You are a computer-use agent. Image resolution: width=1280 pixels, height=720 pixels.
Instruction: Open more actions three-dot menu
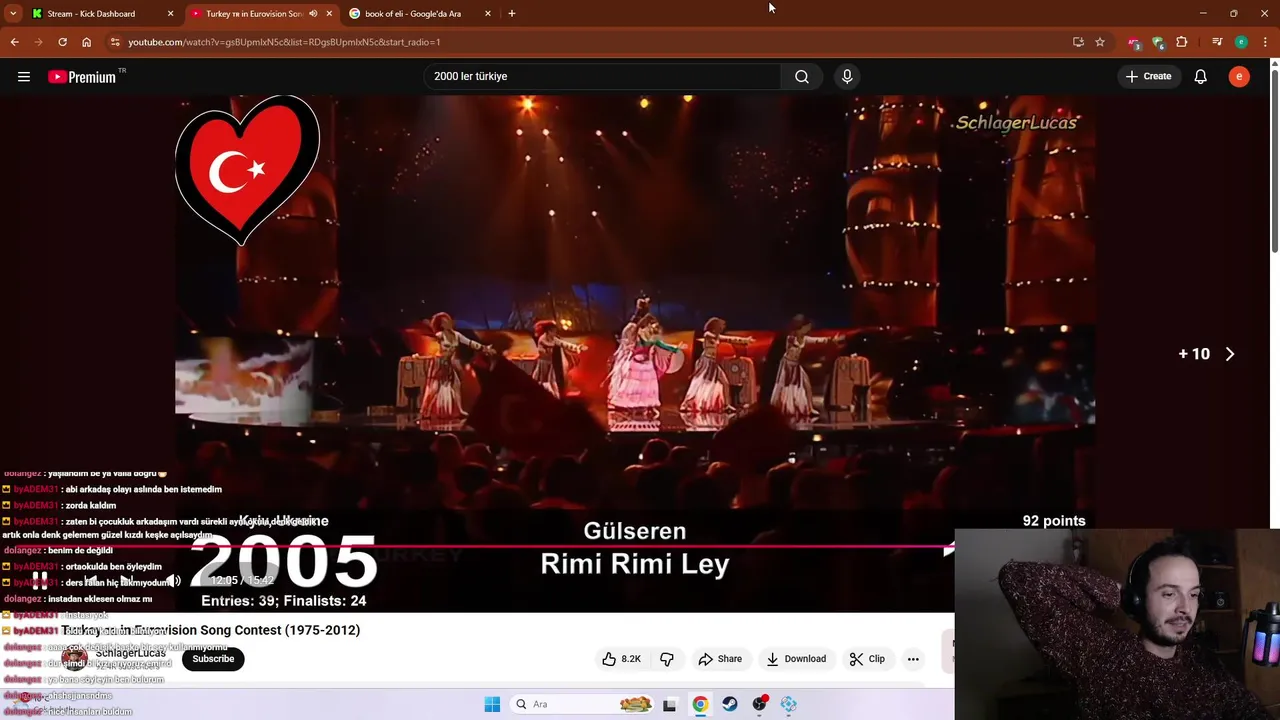pyautogui.click(x=913, y=659)
